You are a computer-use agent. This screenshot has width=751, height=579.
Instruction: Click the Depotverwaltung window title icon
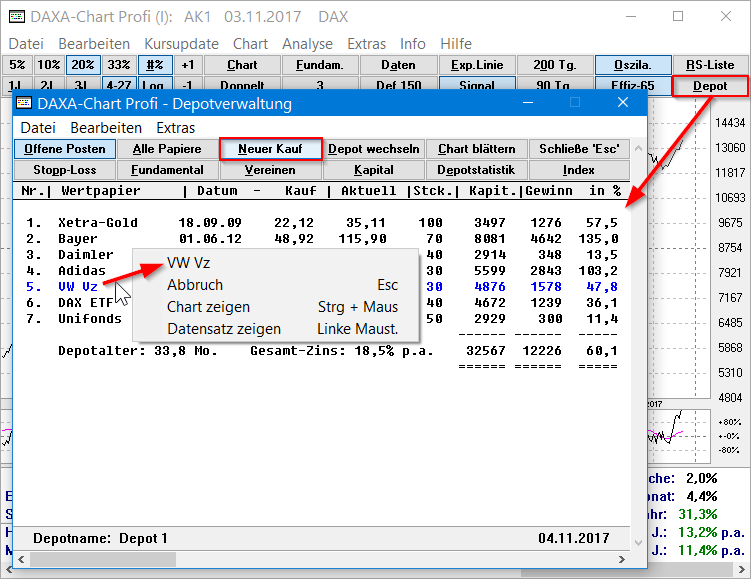tap(25, 103)
